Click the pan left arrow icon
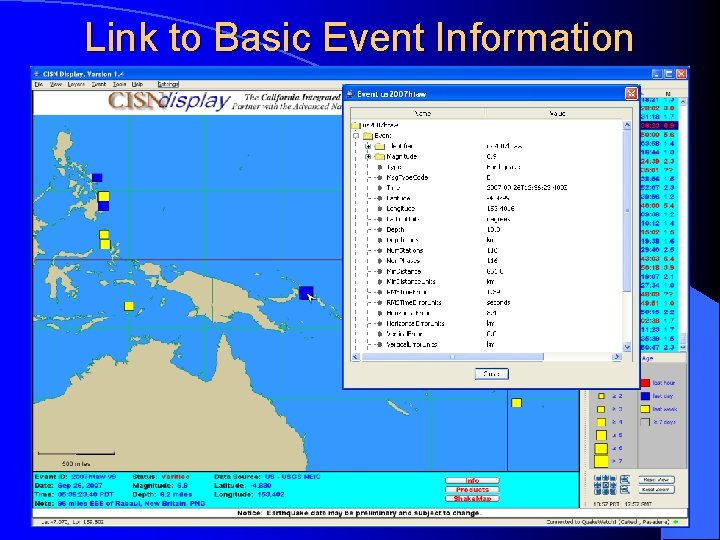720x540 pixels. [598, 485]
